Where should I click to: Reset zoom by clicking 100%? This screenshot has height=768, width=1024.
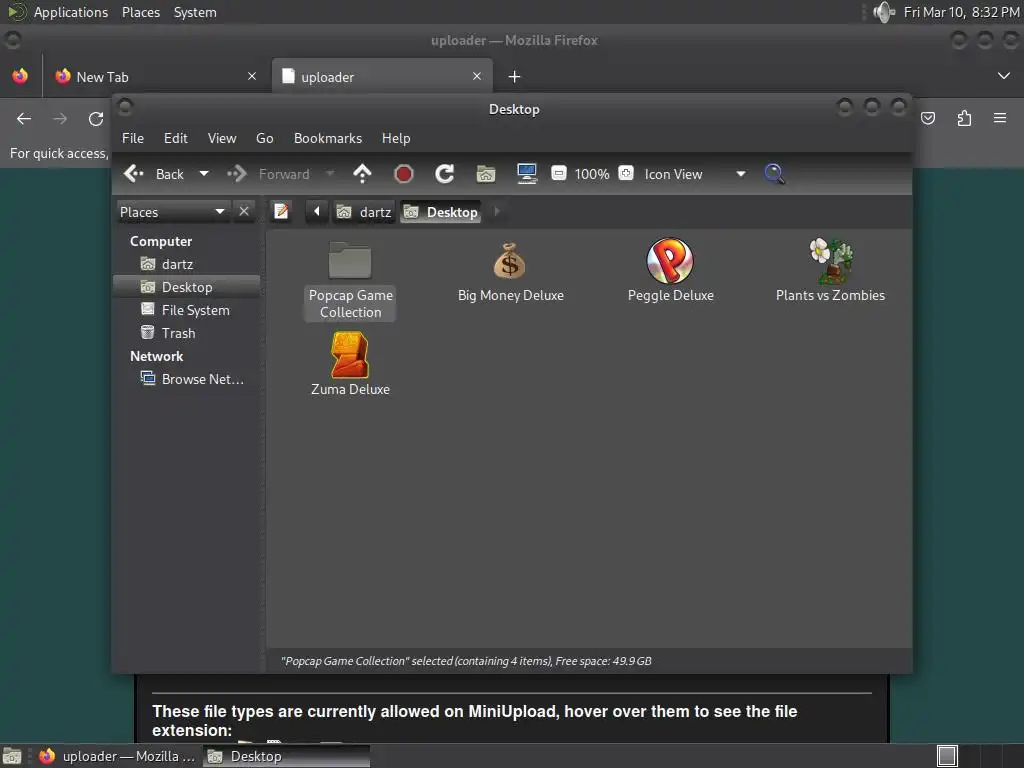pos(592,174)
